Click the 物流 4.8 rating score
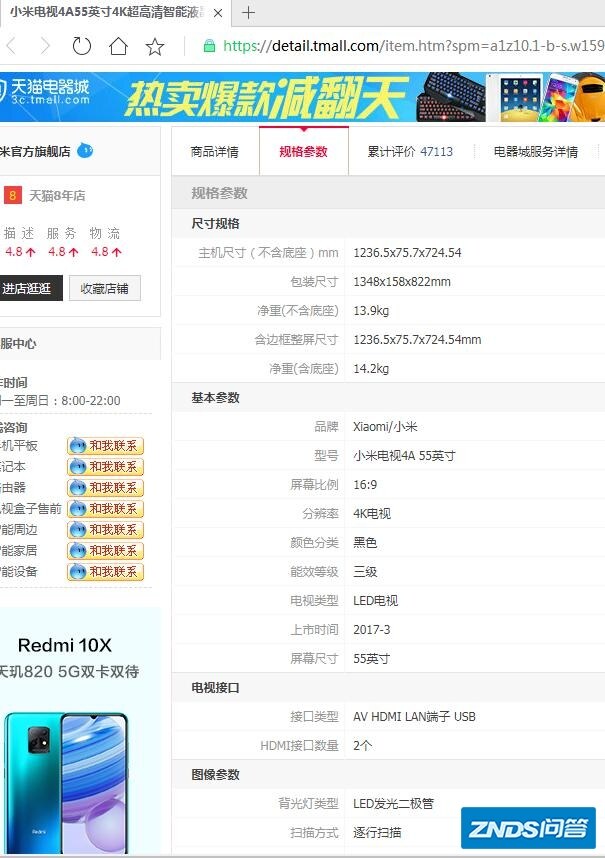This screenshot has width=605, height=858. point(106,252)
